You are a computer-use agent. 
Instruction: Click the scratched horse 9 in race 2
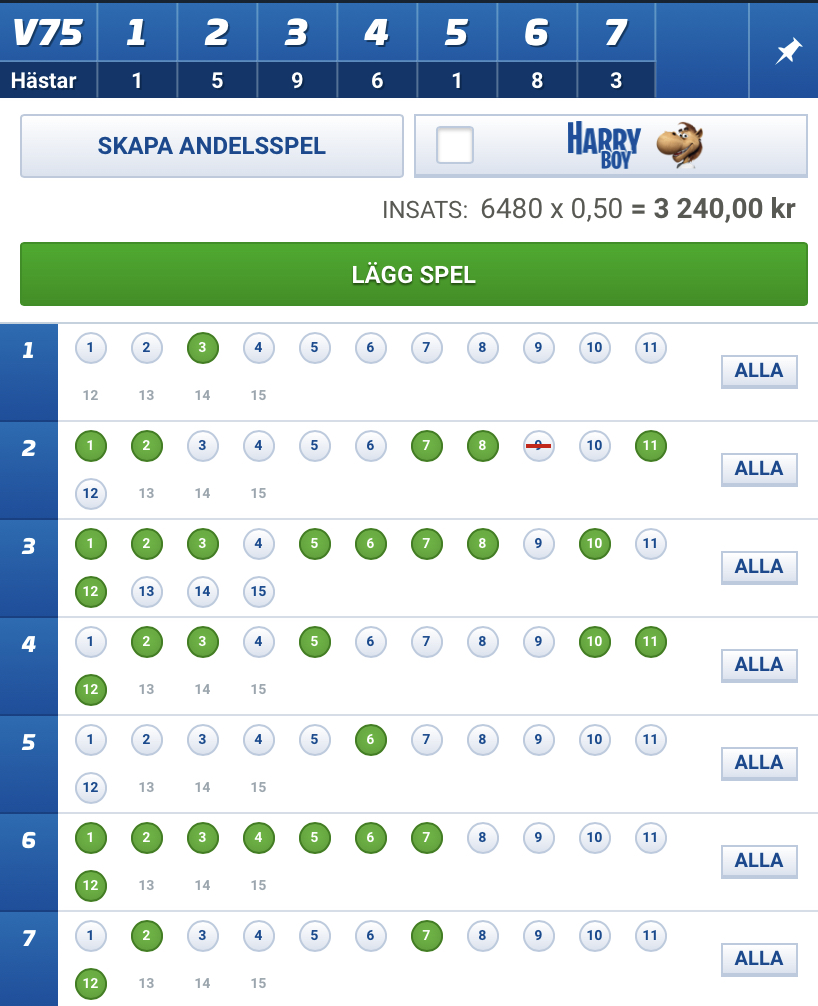click(x=538, y=446)
